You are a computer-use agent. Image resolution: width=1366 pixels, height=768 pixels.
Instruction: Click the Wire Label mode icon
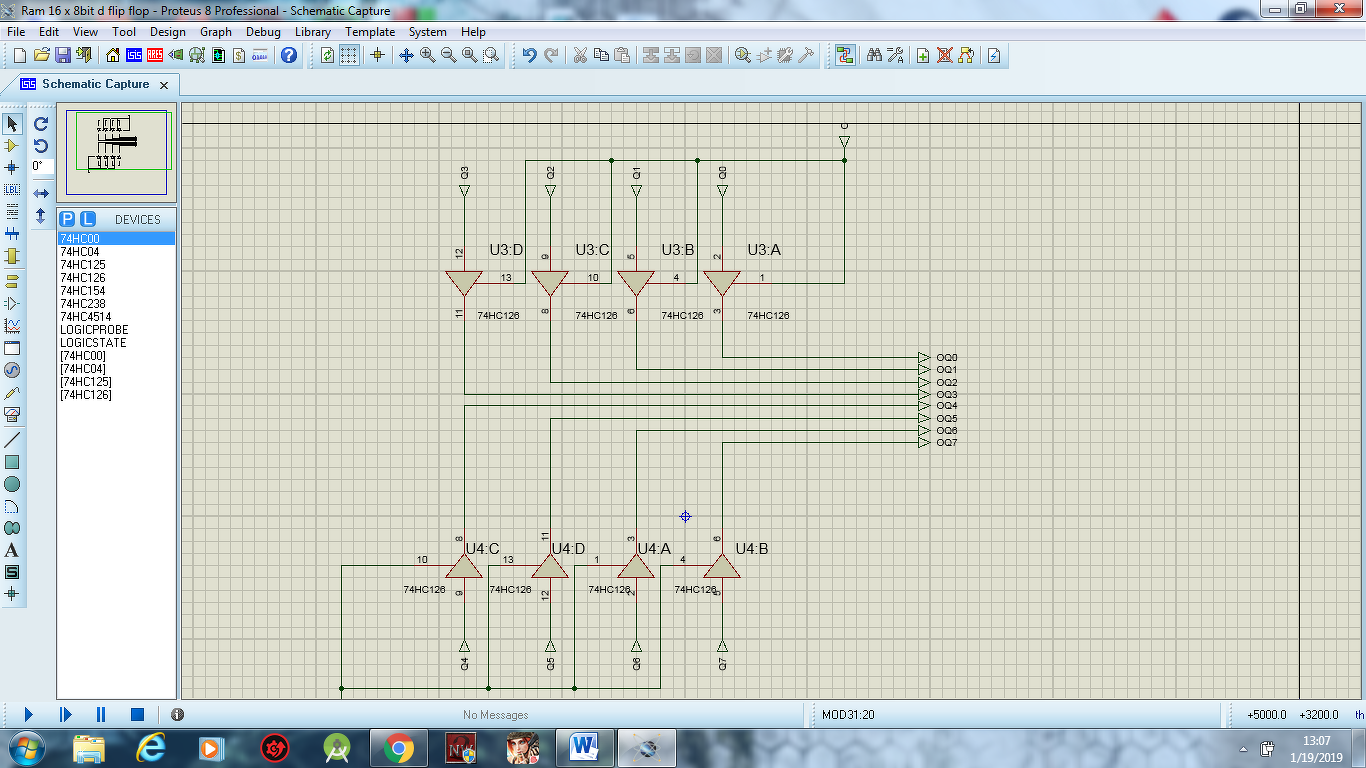click(x=12, y=190)
